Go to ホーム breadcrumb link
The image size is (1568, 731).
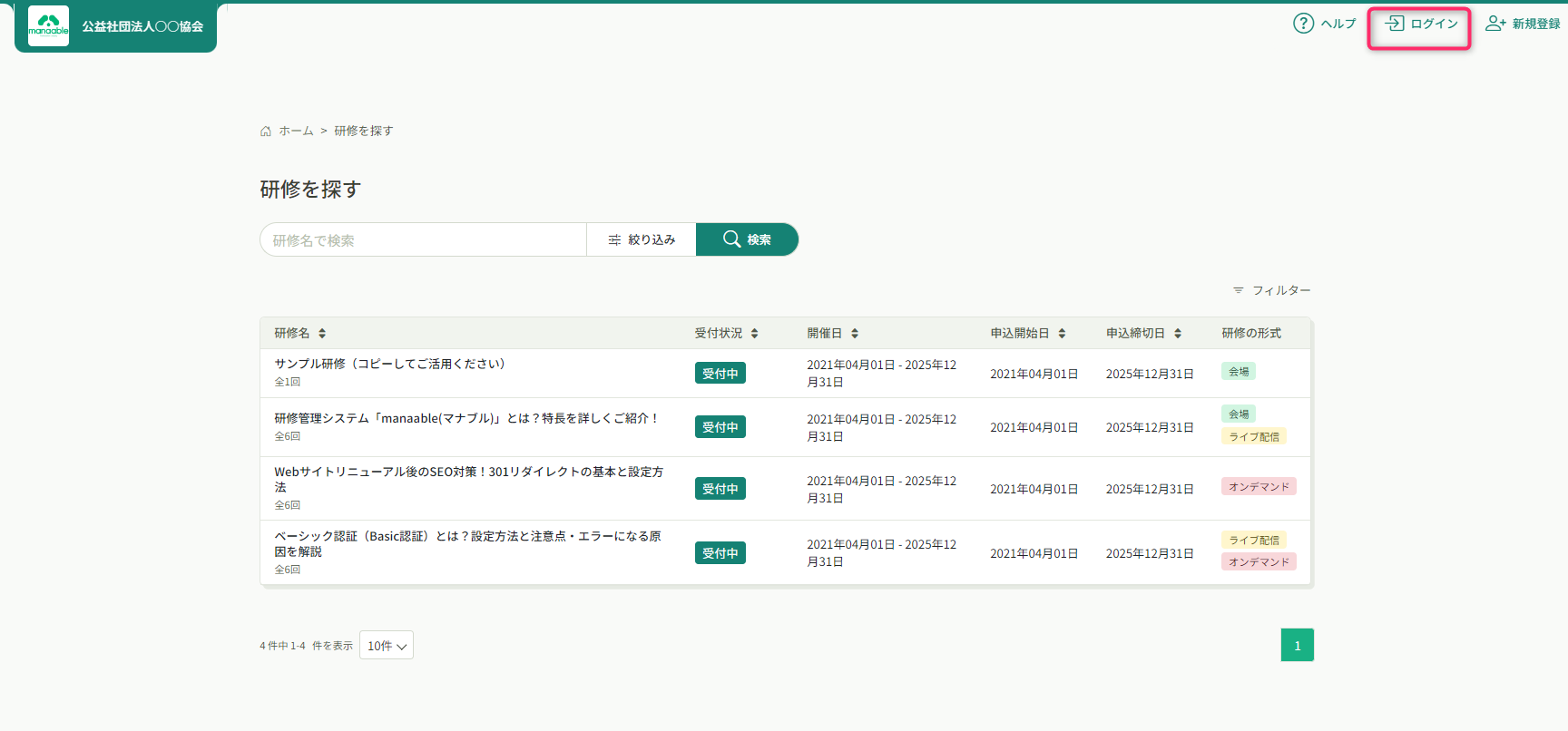tap(296, 132)
